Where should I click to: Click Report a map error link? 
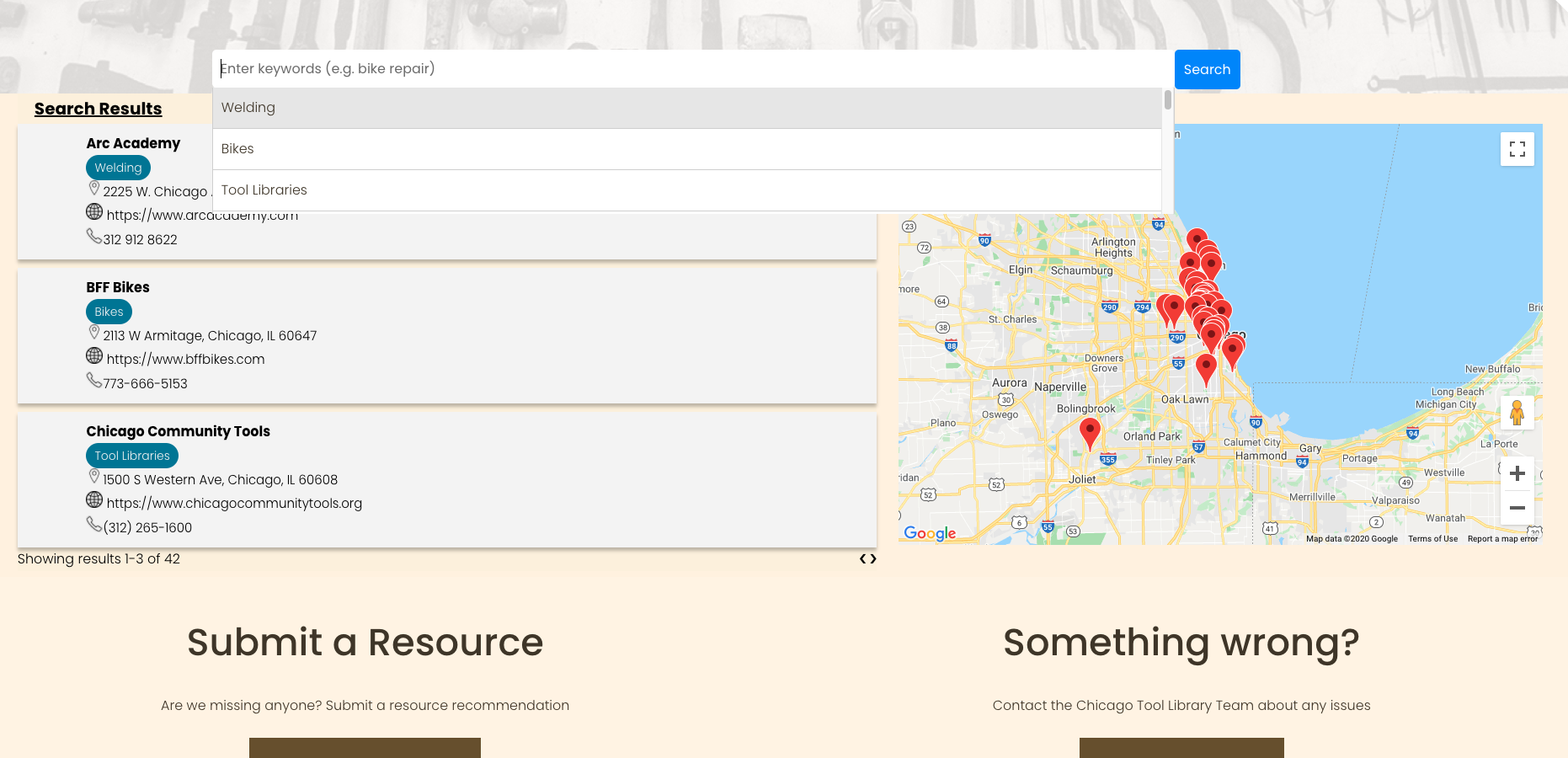pos(1502,539)
